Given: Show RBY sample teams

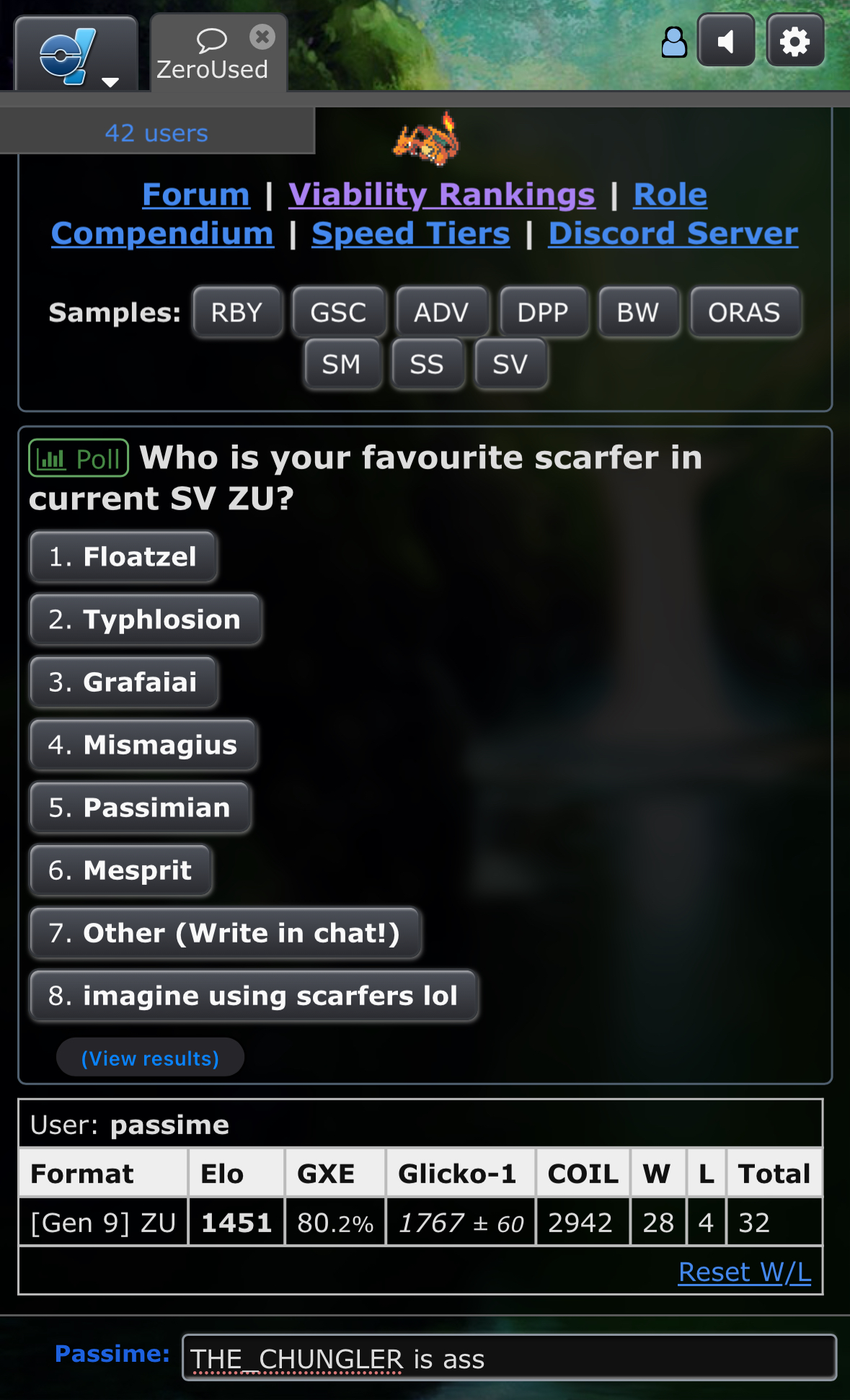Looking at the screenshot, I should click(237, 312).
